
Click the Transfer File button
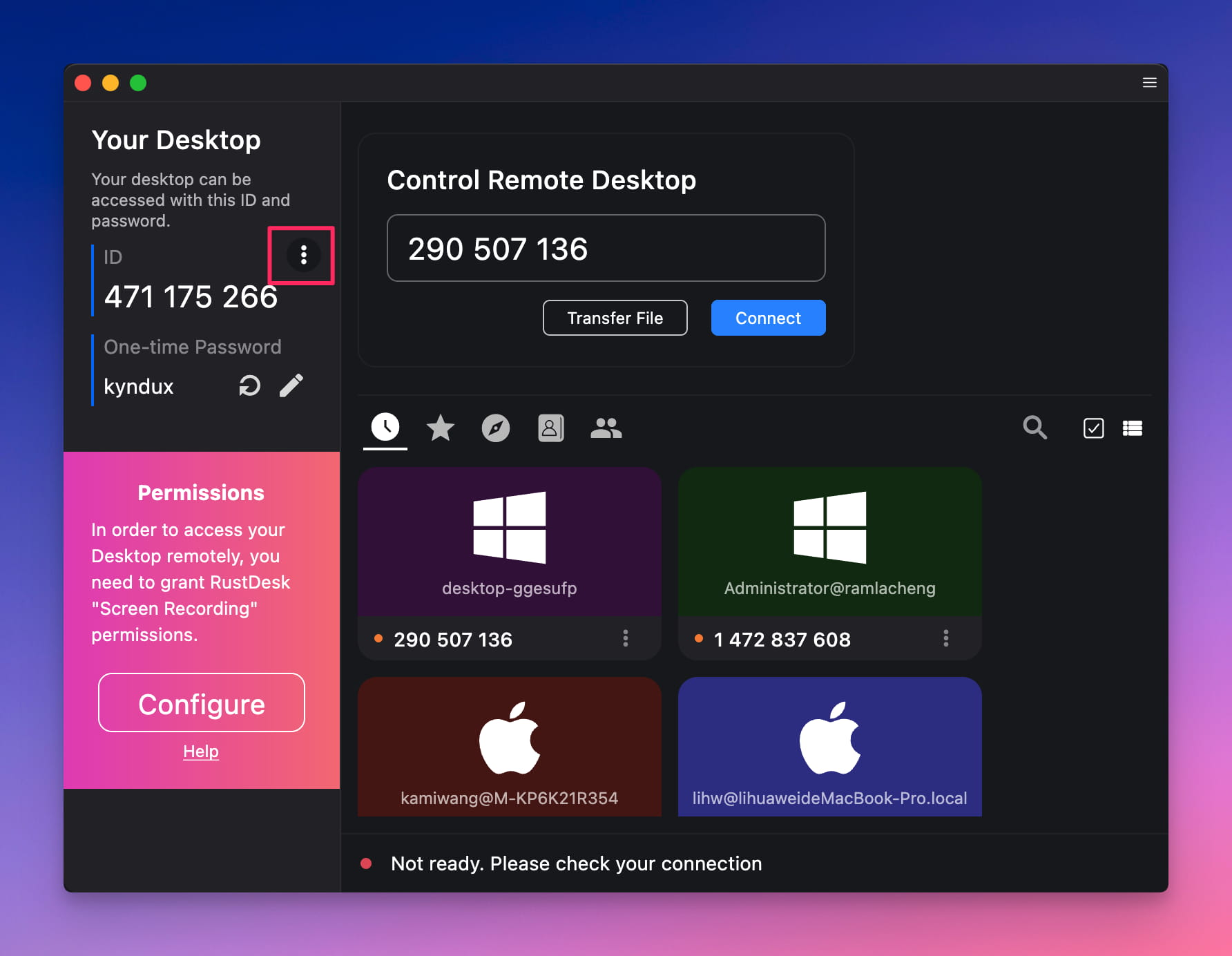615,318
